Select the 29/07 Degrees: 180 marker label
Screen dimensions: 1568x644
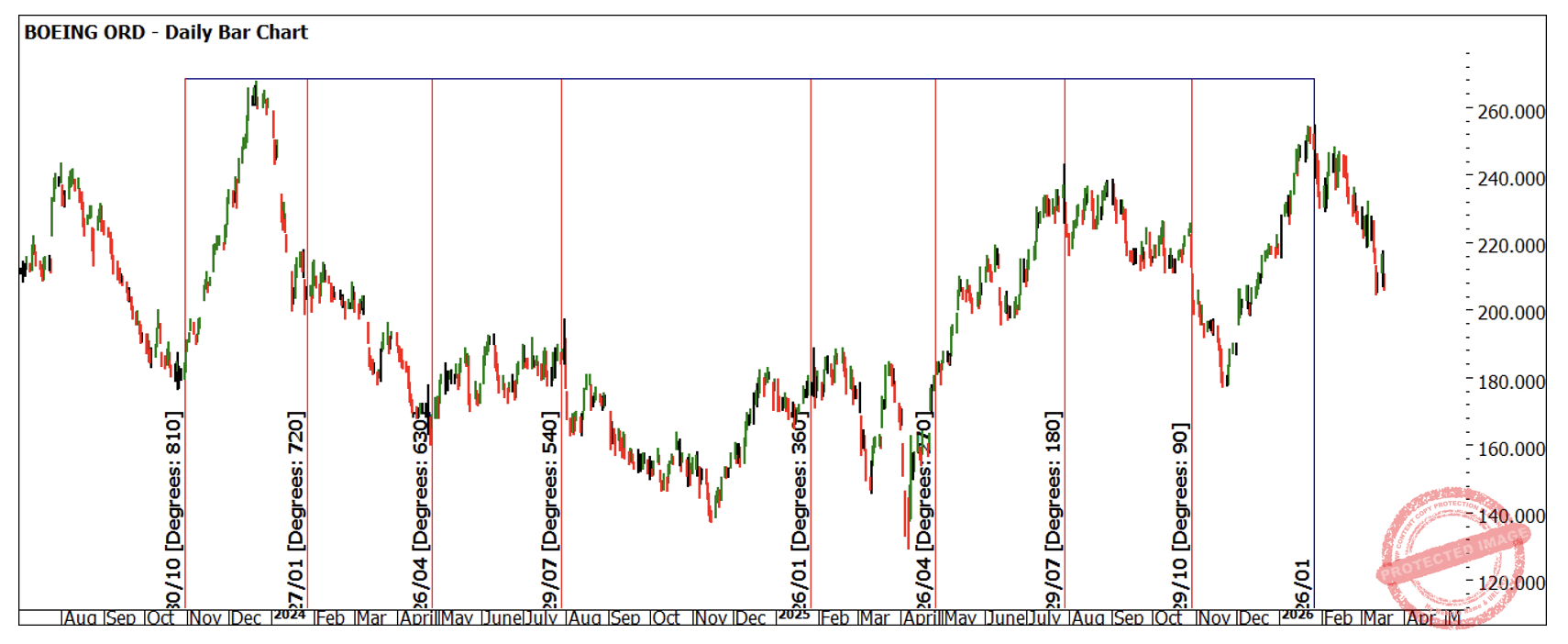[1054, 509]
